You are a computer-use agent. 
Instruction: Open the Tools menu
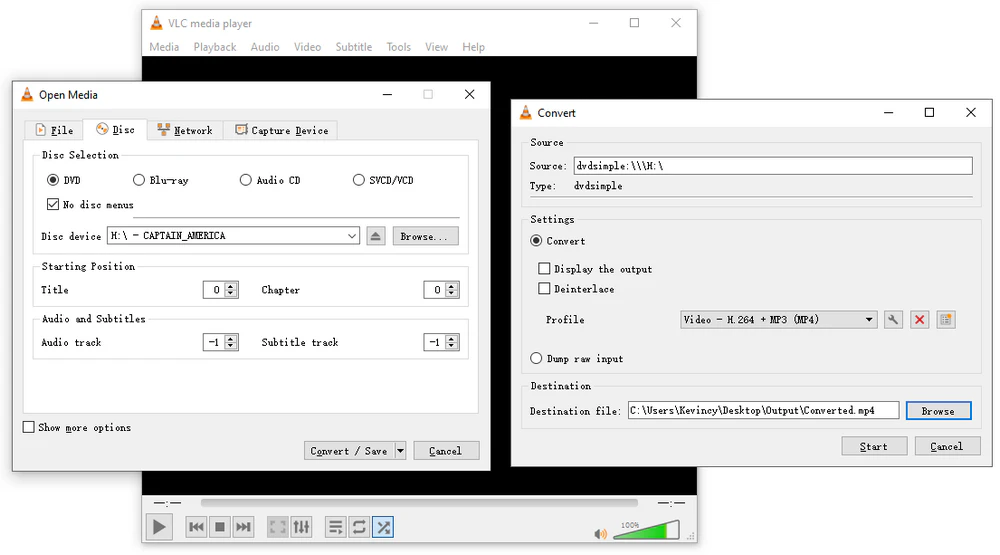point(399,47)
